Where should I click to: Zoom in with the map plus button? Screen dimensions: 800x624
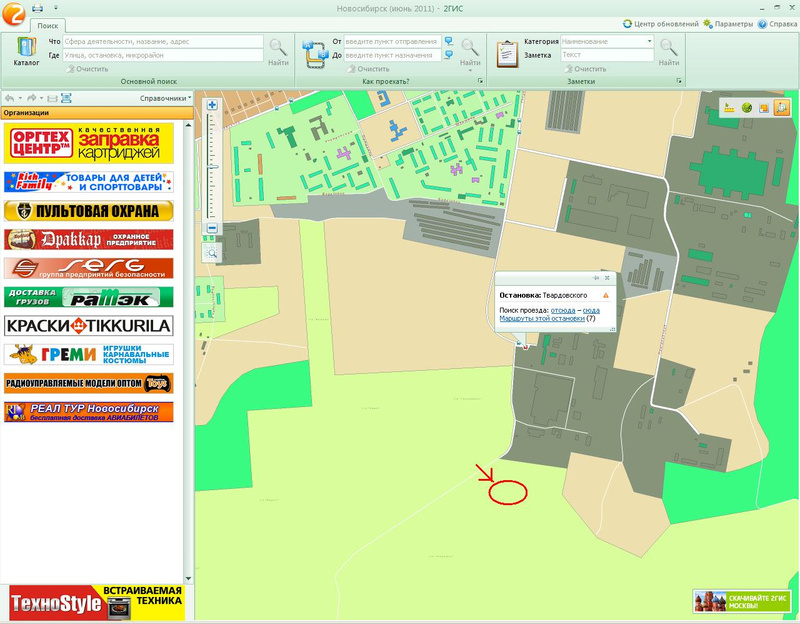[212, 105]
